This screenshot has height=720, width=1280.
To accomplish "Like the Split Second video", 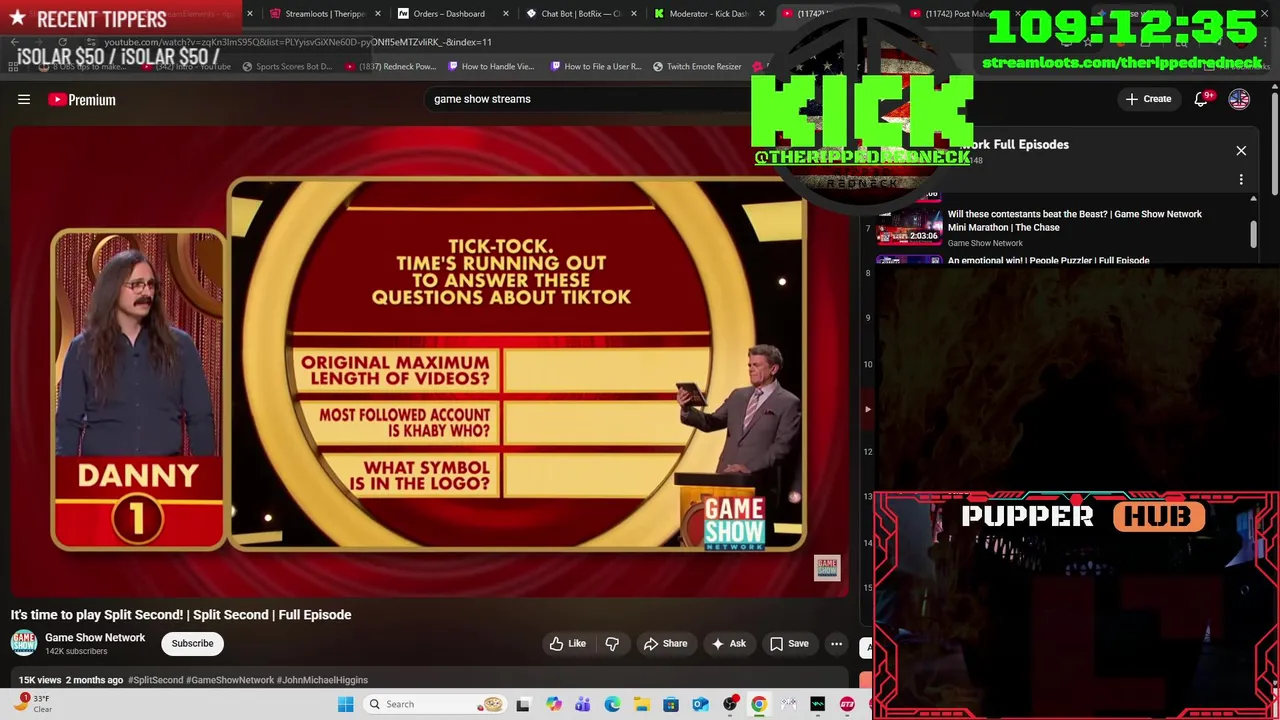I will [x=567, y=644].
